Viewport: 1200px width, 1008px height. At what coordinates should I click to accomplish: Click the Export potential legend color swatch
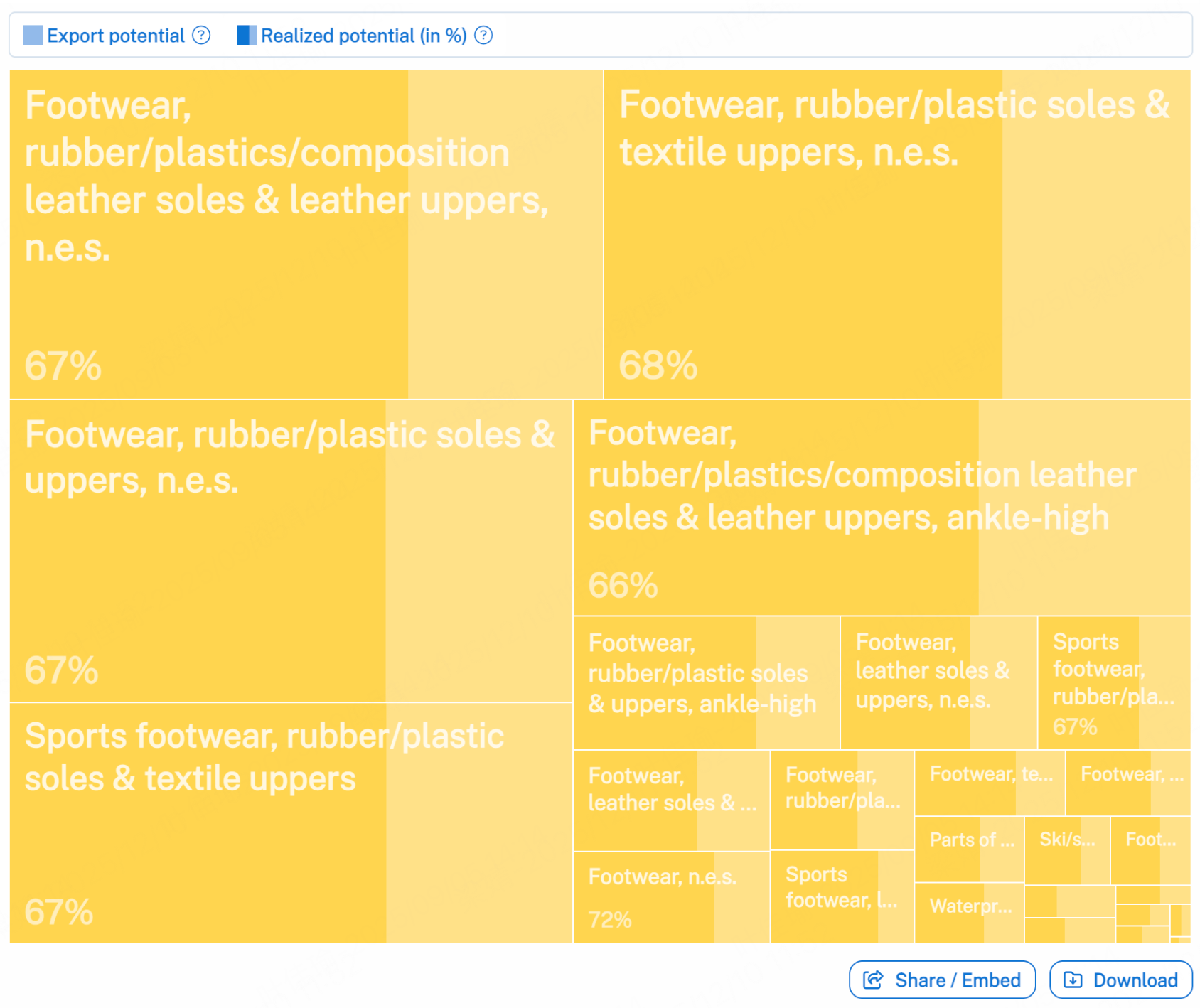[33, 36]
